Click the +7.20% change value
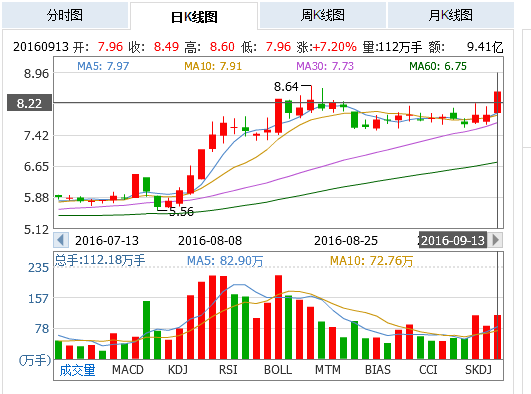This screenshot has height=394, width=531. (335, 47)
